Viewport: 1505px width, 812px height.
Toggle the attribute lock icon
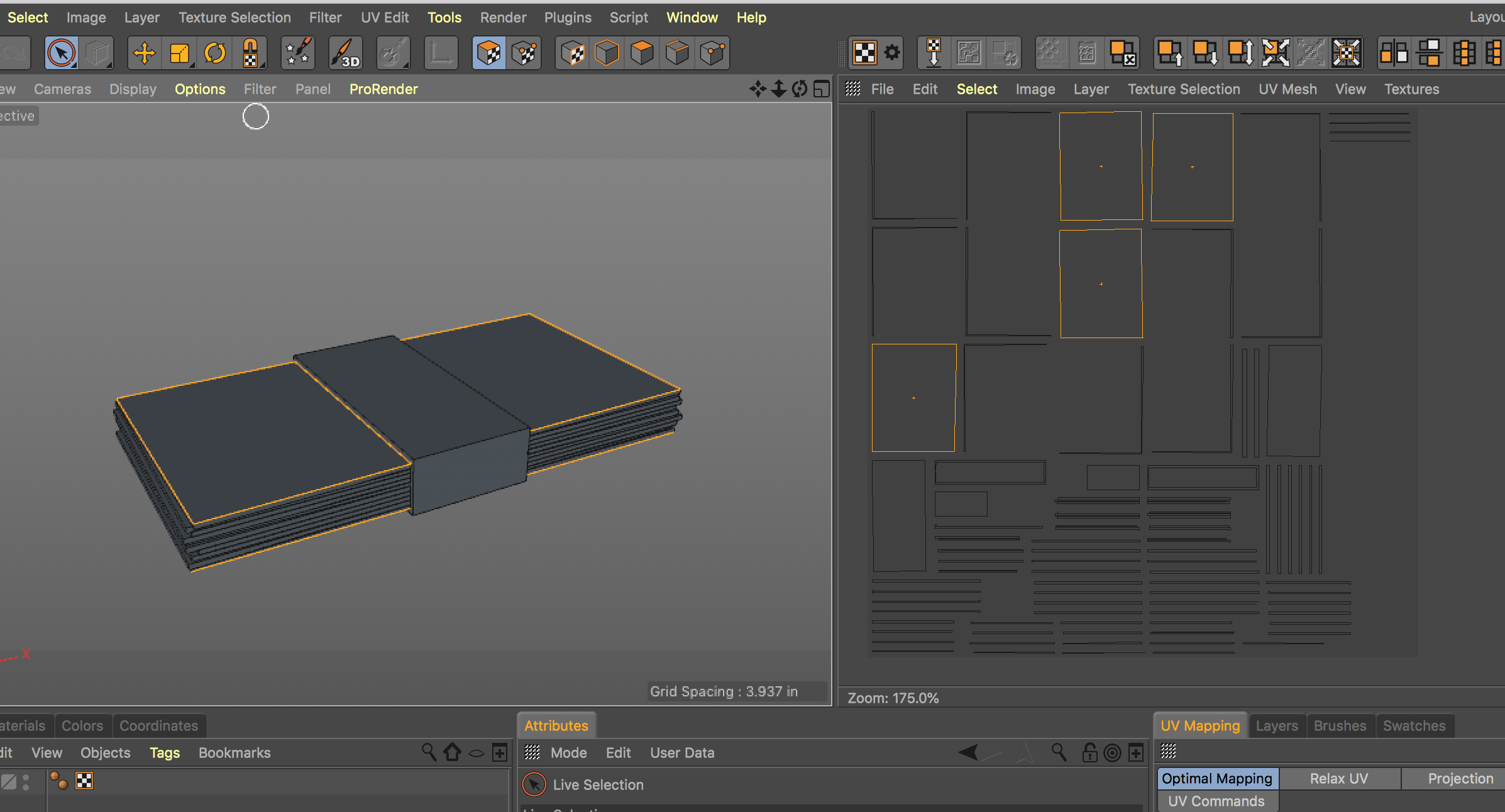tap(1089, 752)
